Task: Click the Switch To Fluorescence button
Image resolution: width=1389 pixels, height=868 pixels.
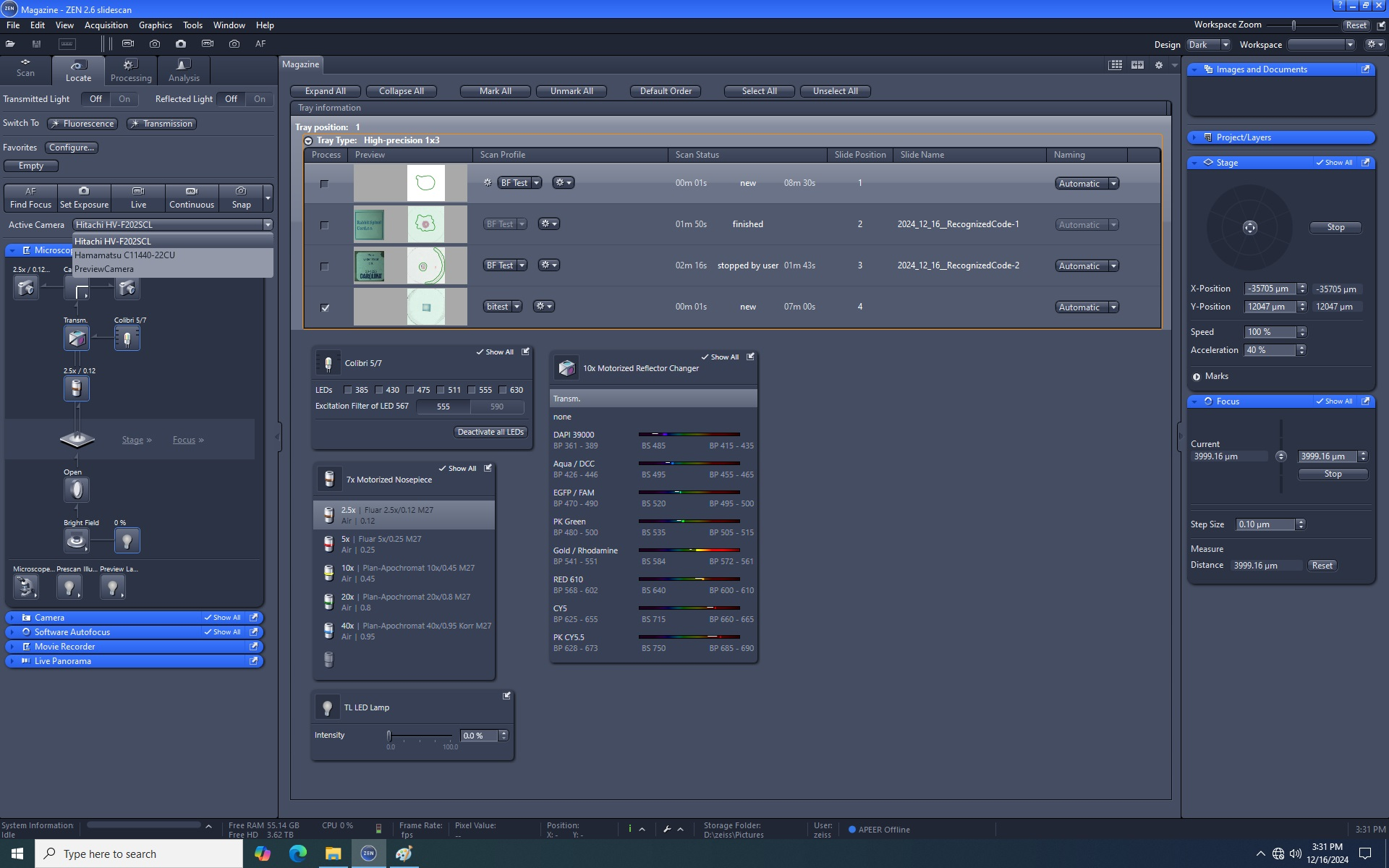Action: tap(82, 124)
